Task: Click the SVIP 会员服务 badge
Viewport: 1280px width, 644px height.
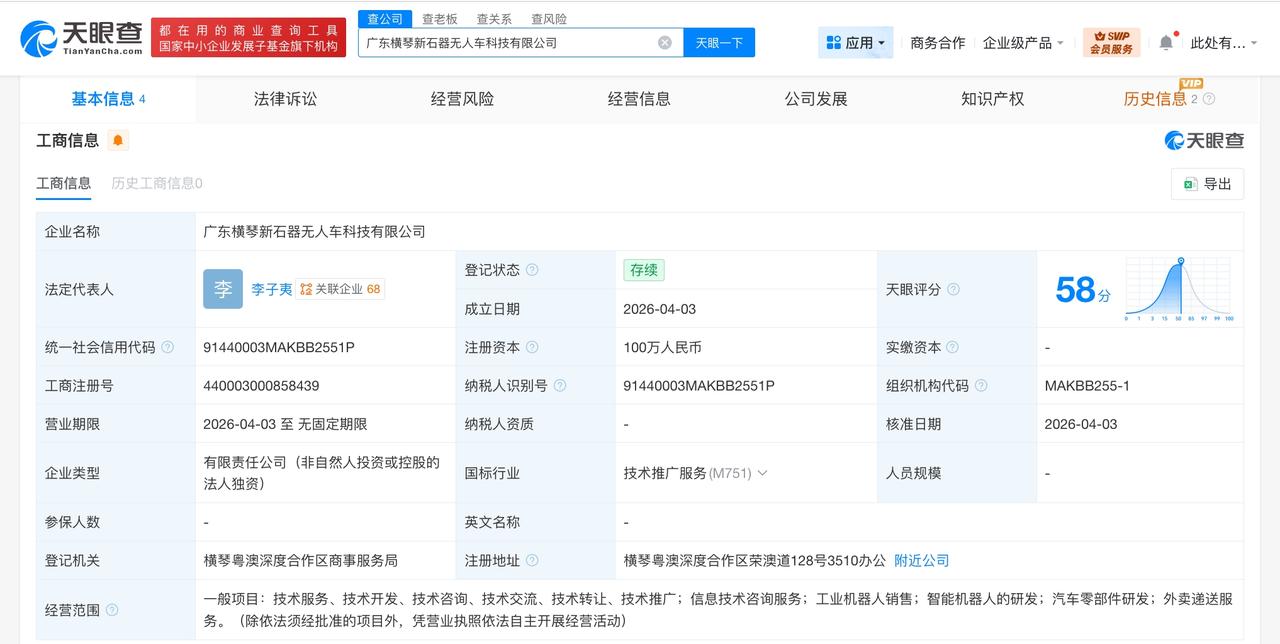Action: click(1110, 42)
